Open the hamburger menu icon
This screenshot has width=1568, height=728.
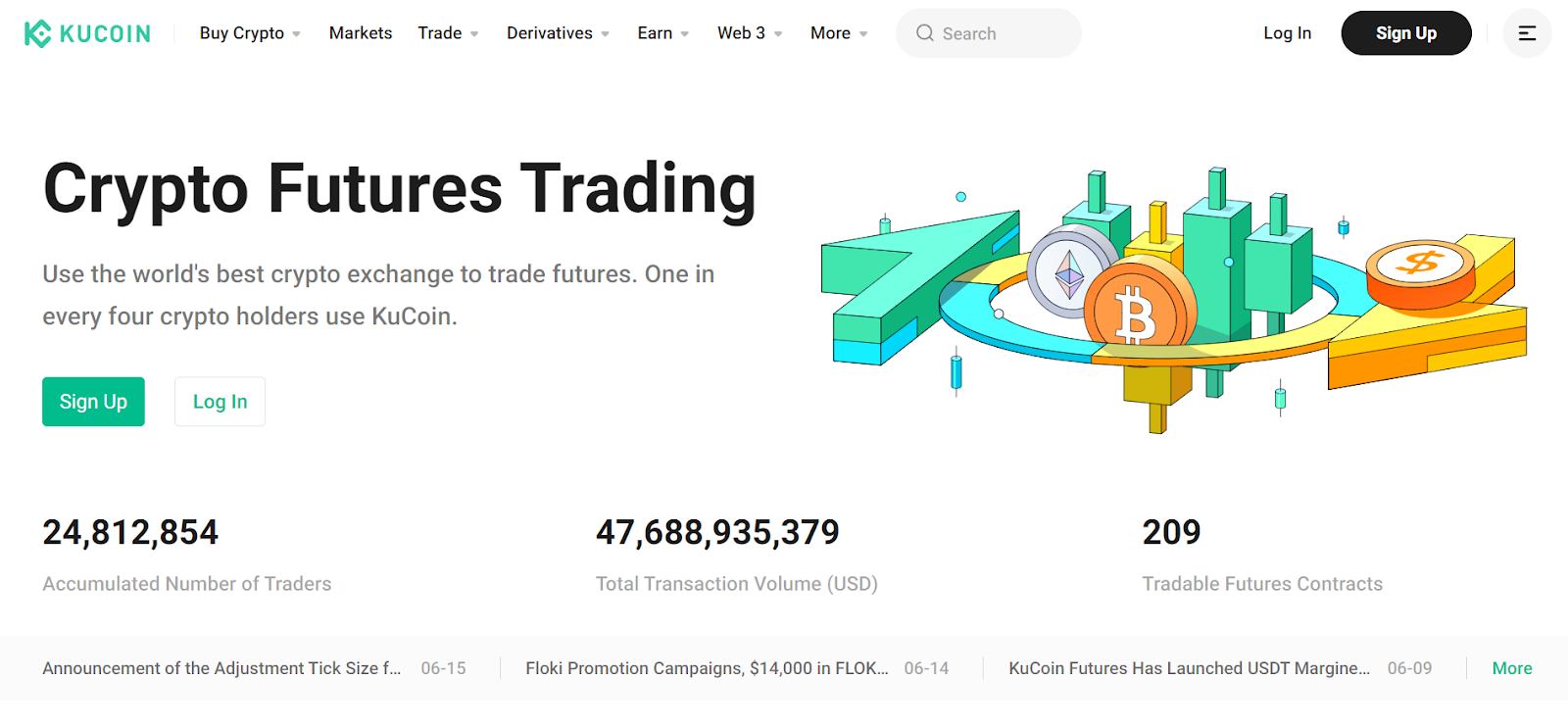click(1527, 33)
